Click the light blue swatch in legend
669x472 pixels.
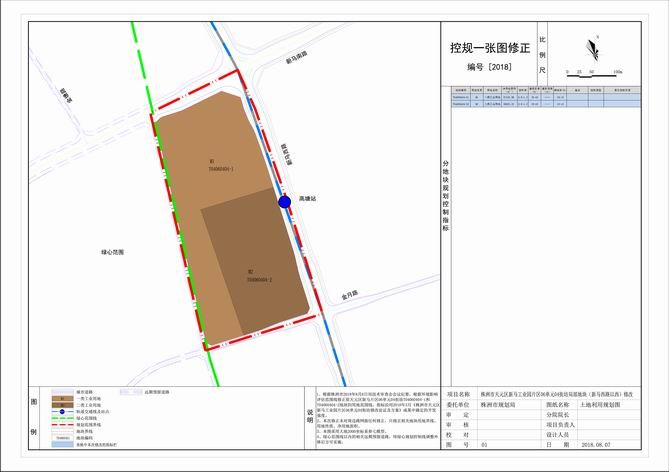point(61,445)
